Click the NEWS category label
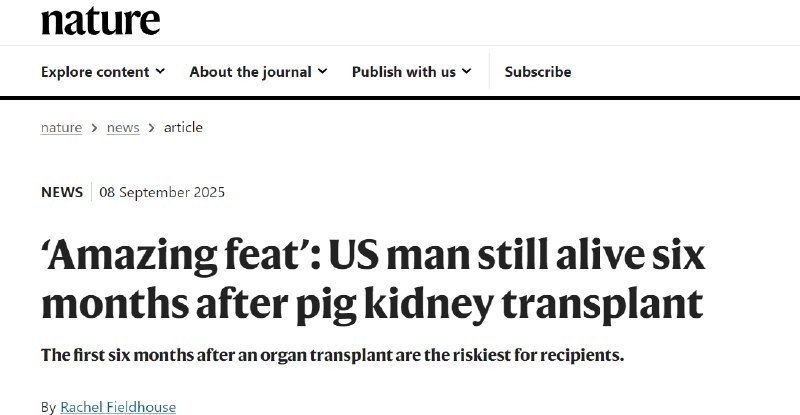Screen dimensions: 800x415 (62, 192)
